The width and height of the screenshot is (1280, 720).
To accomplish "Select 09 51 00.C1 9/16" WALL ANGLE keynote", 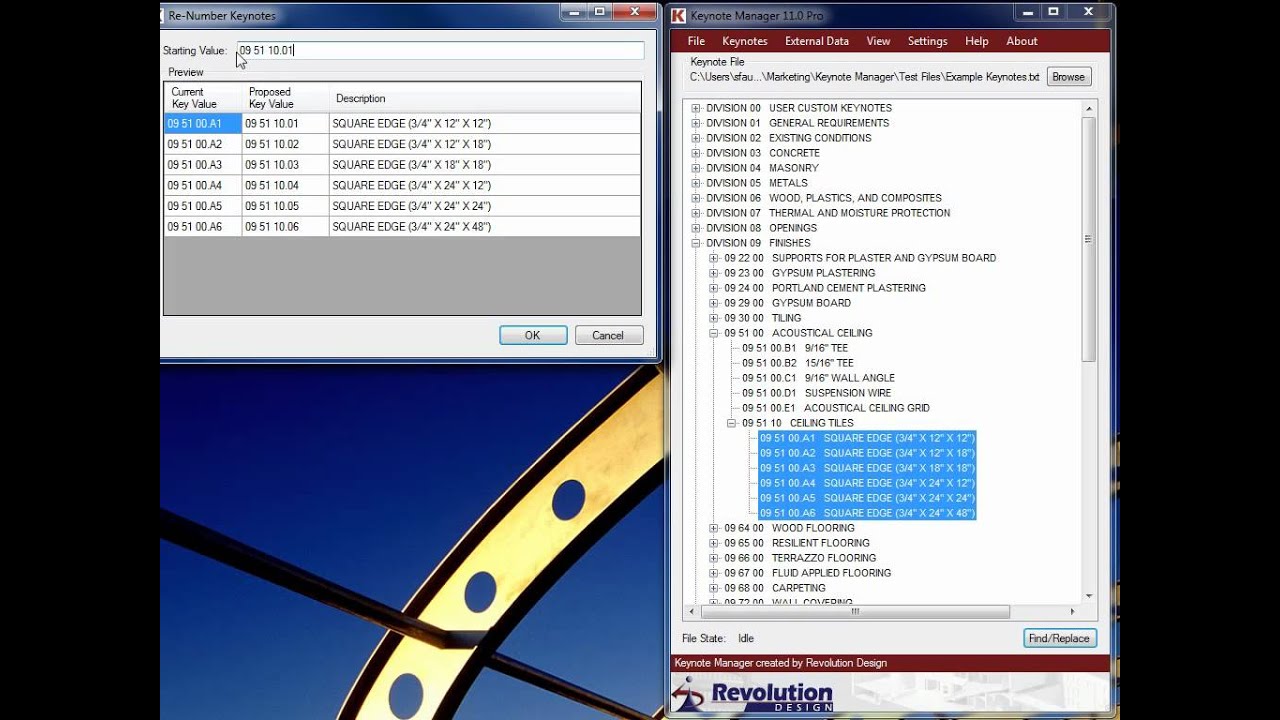I will (818, 378).
